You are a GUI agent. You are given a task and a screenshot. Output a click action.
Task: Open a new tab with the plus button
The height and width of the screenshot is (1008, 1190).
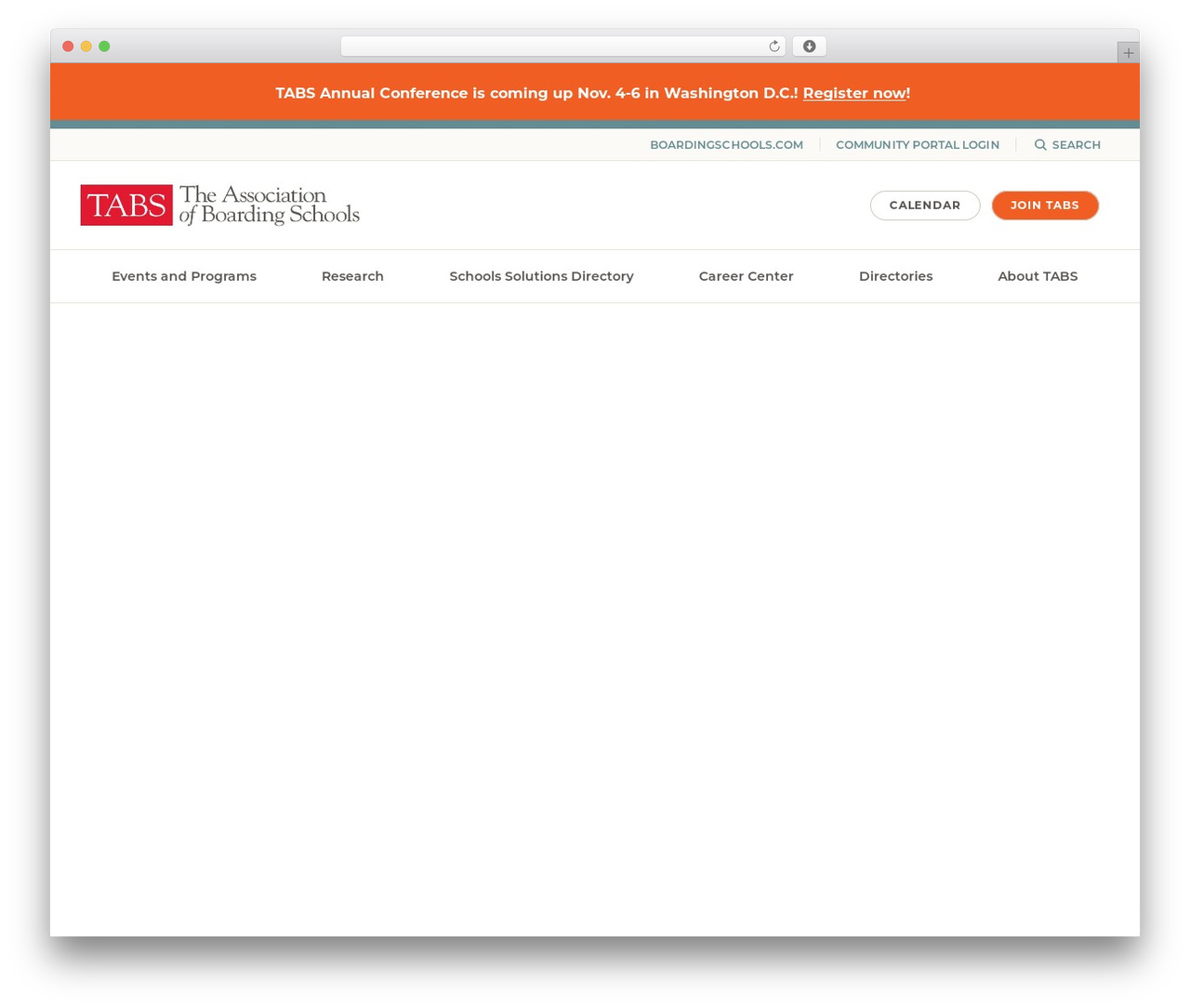(x=1128, y=53)
